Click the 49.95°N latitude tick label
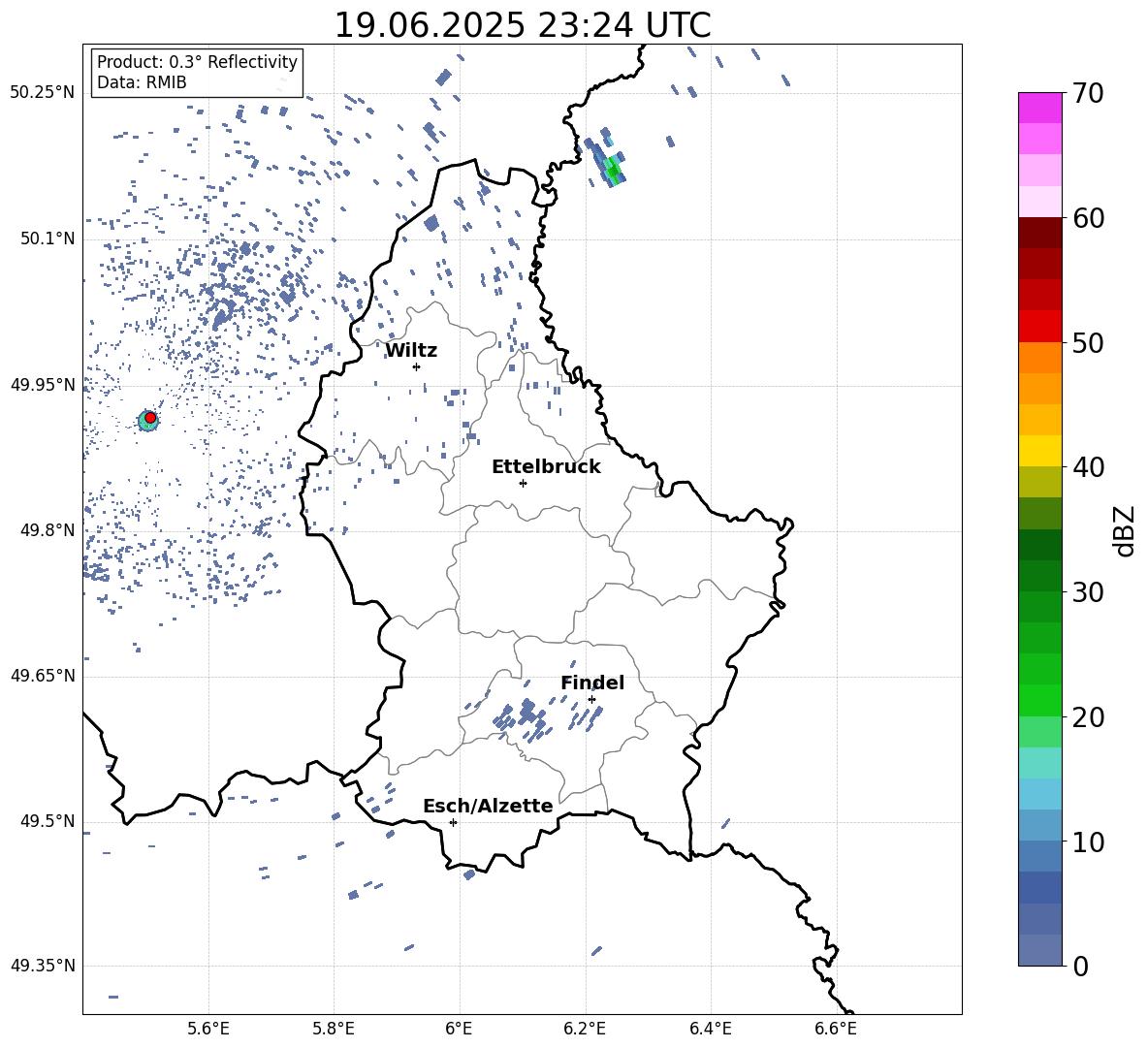 [x=42, y=385]
